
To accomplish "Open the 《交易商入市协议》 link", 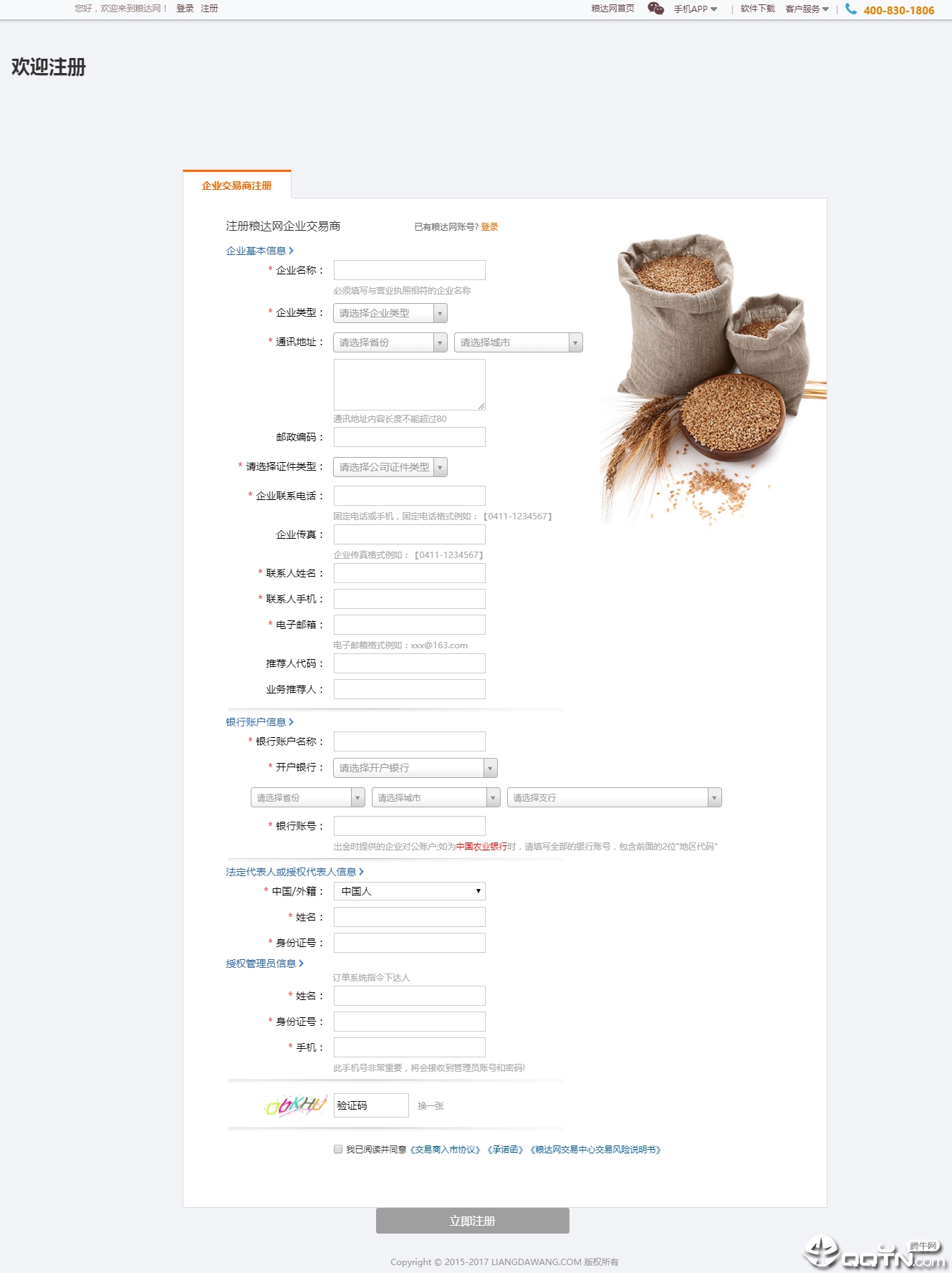I will pyautogui.click(x=445, y=1150).
